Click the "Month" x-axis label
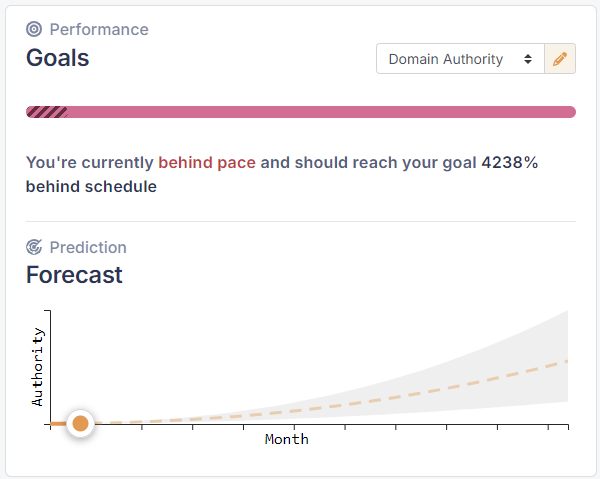This screenshot has width=600, height=479. [287, 439]
